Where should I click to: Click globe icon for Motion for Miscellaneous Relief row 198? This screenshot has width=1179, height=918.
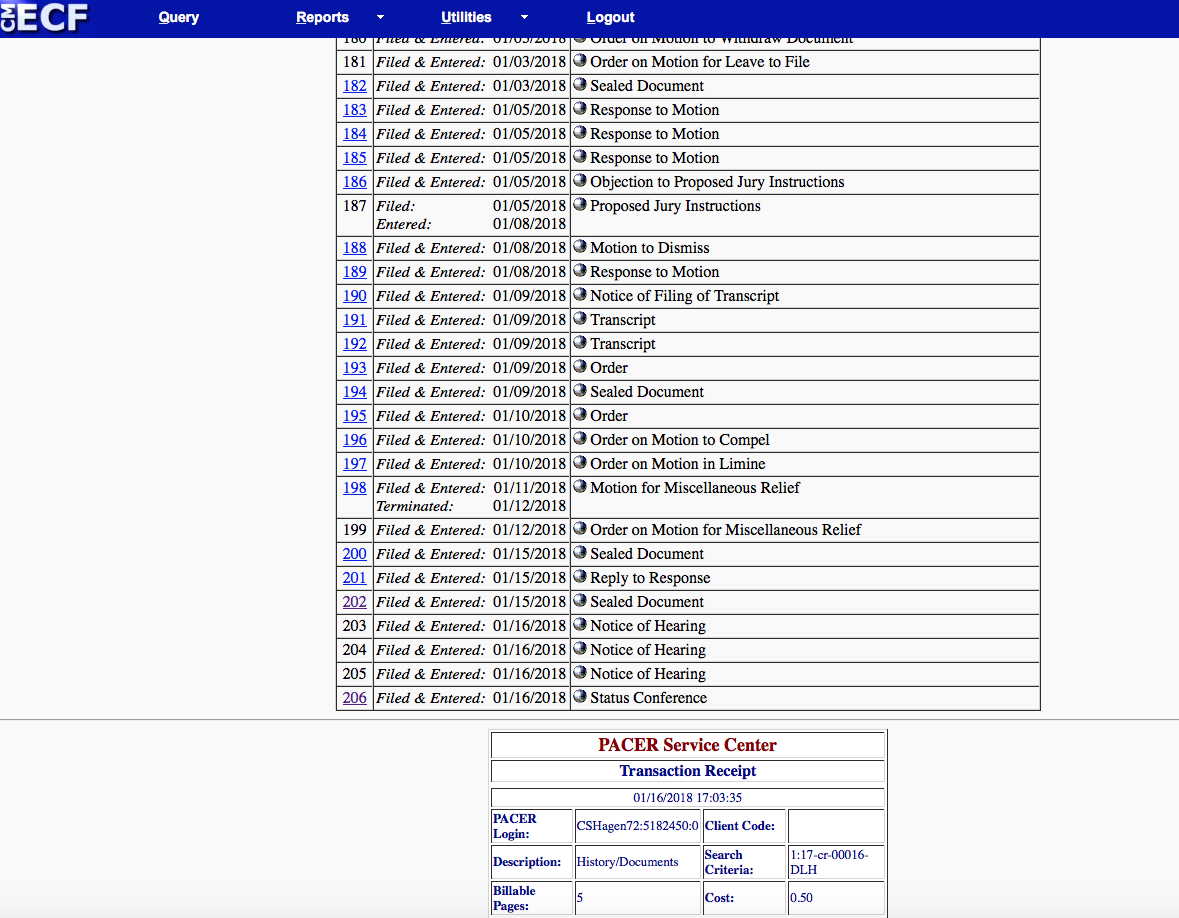click(x=580, y=486)
